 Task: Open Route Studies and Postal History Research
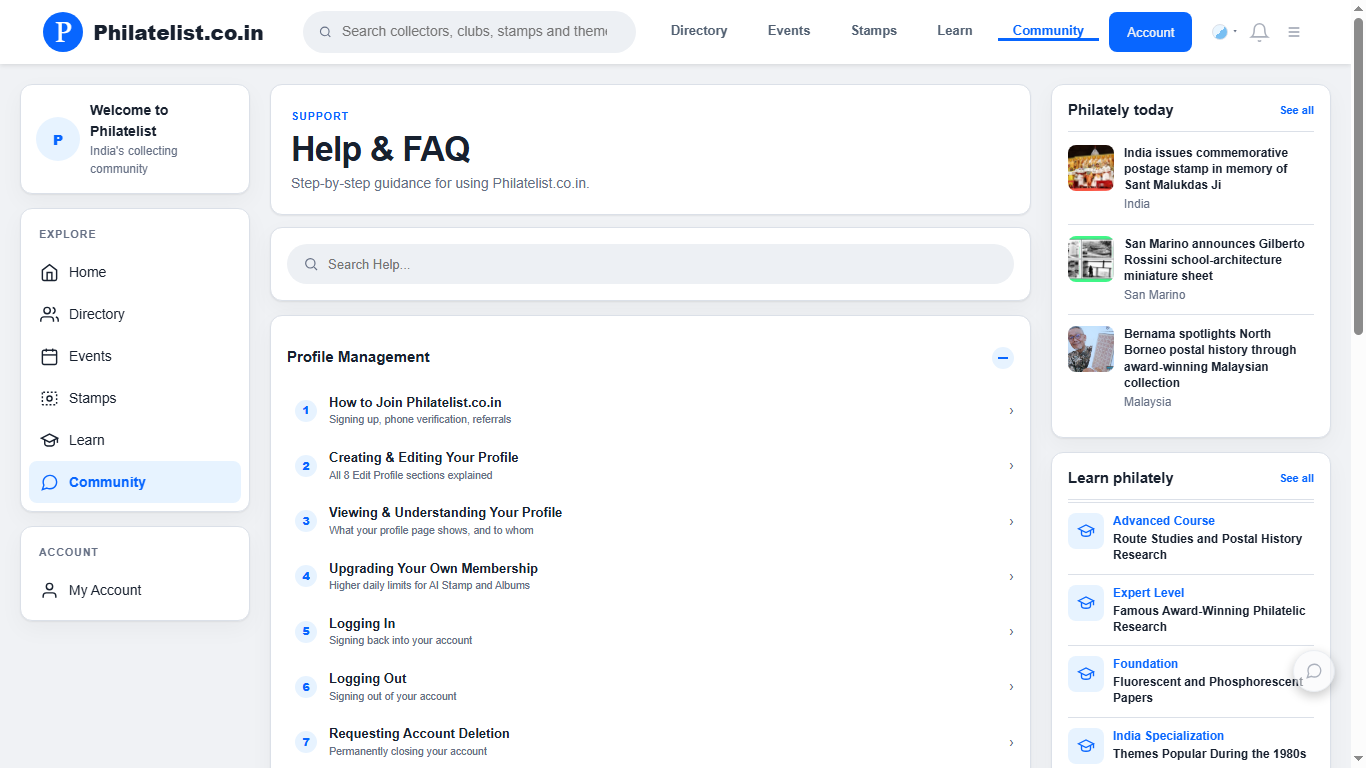[1207, 547]
